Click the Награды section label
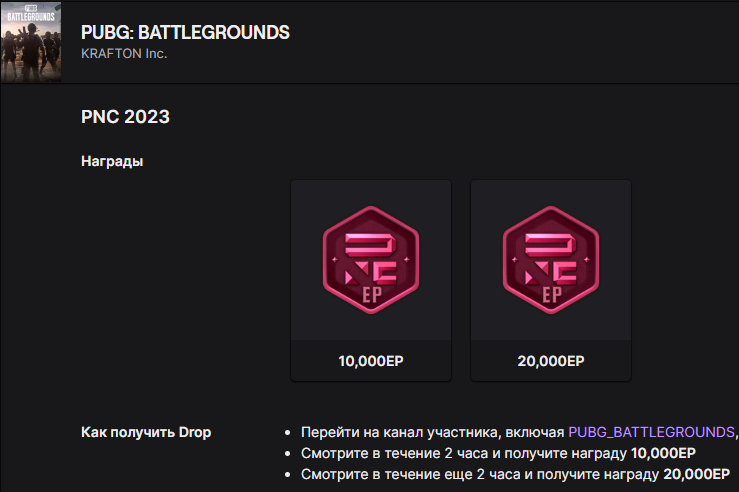 112,161
